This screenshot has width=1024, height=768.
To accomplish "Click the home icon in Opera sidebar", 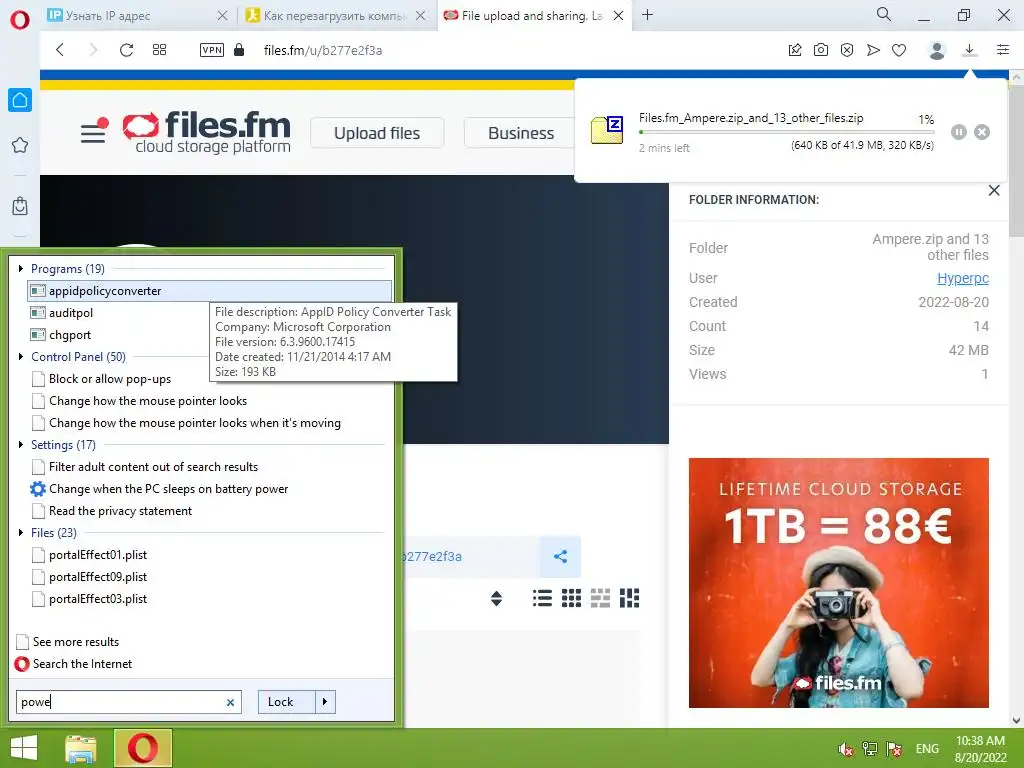I will [20, 100].
